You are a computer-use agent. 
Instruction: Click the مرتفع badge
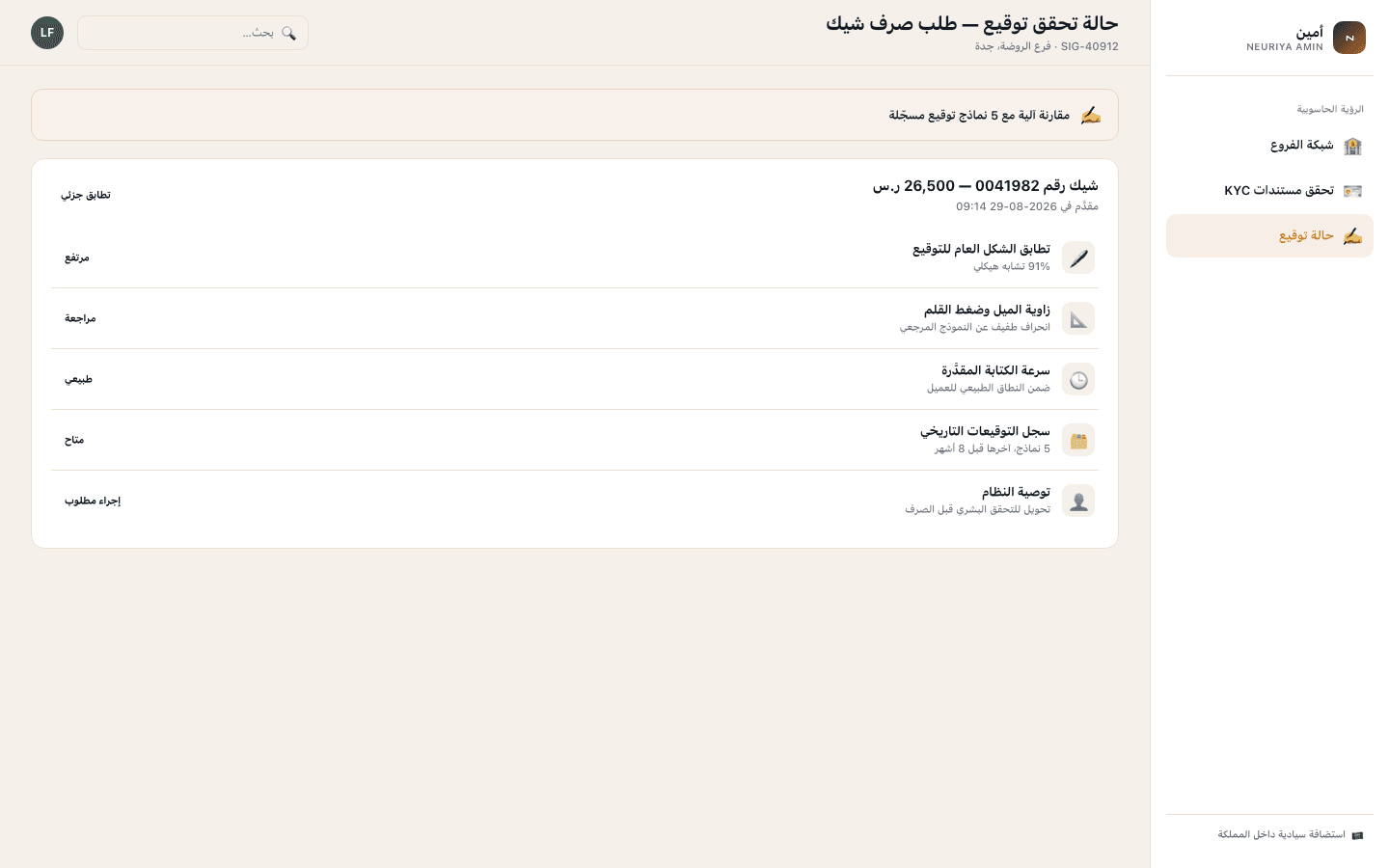pyautogui.click(x=77, y=258)
